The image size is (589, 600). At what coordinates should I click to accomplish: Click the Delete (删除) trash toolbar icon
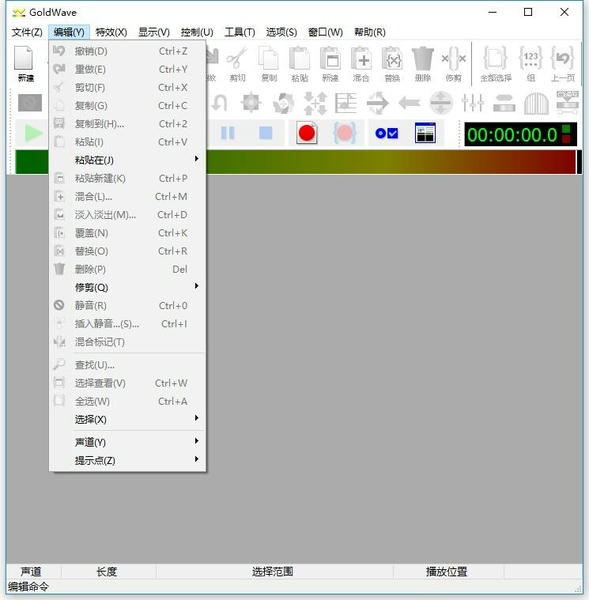(423, 64)
